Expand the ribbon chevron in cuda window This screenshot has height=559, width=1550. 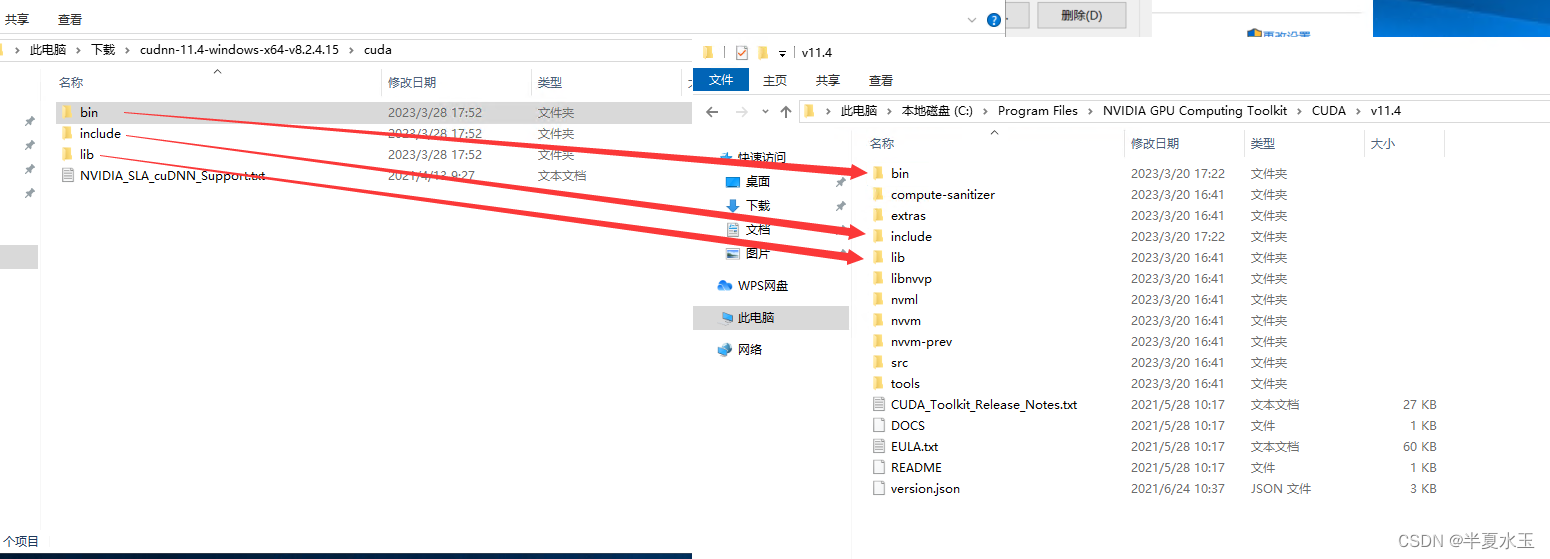click(x=972, y=19)
